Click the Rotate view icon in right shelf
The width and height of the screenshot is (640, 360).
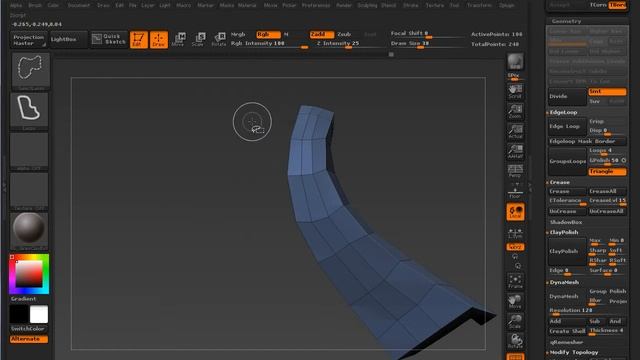click(515, 341)
